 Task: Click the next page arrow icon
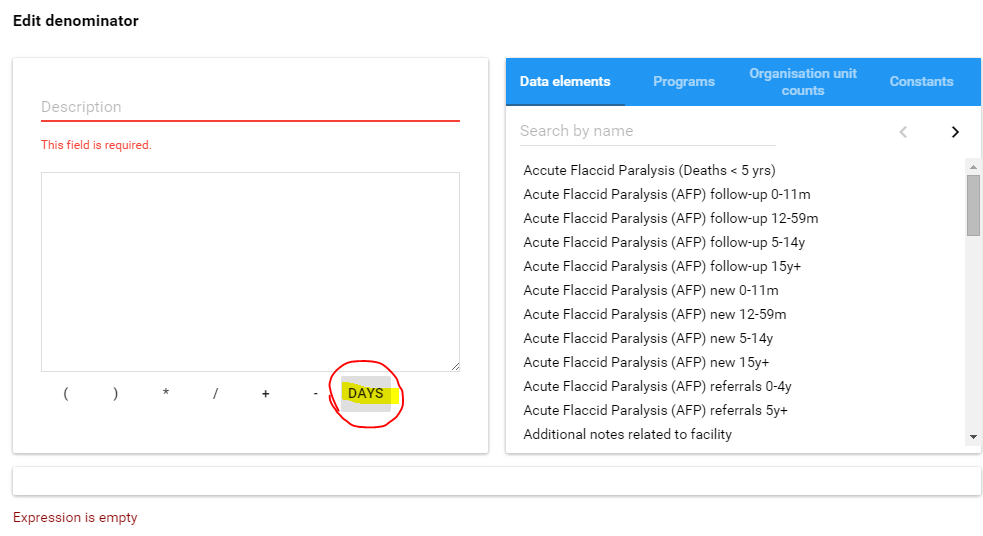point(955,132)
